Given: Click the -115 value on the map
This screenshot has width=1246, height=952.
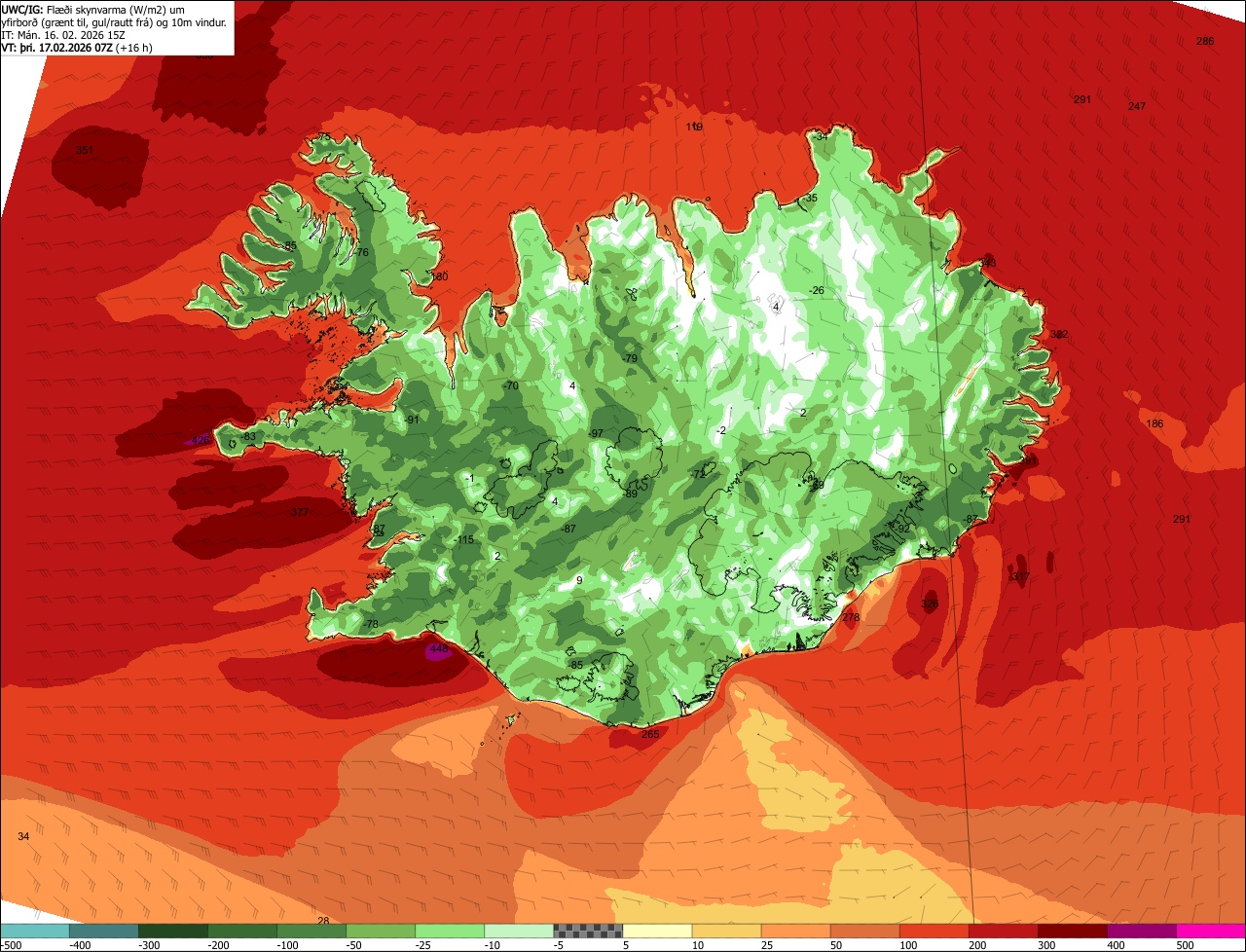Looking at the screenshot, I should [464, 539].
